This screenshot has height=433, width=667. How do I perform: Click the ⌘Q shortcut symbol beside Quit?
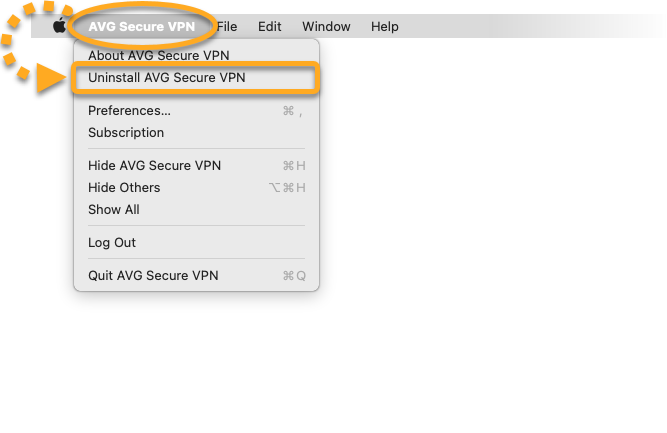(294, 276)
